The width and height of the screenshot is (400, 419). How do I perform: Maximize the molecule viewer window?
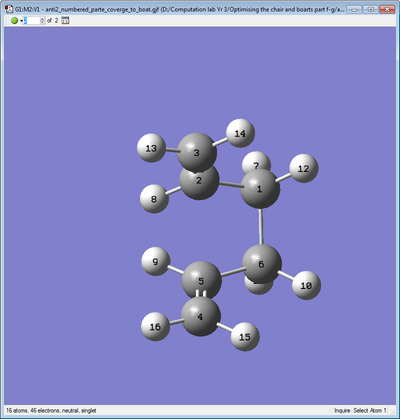click(x=371, y=9)
